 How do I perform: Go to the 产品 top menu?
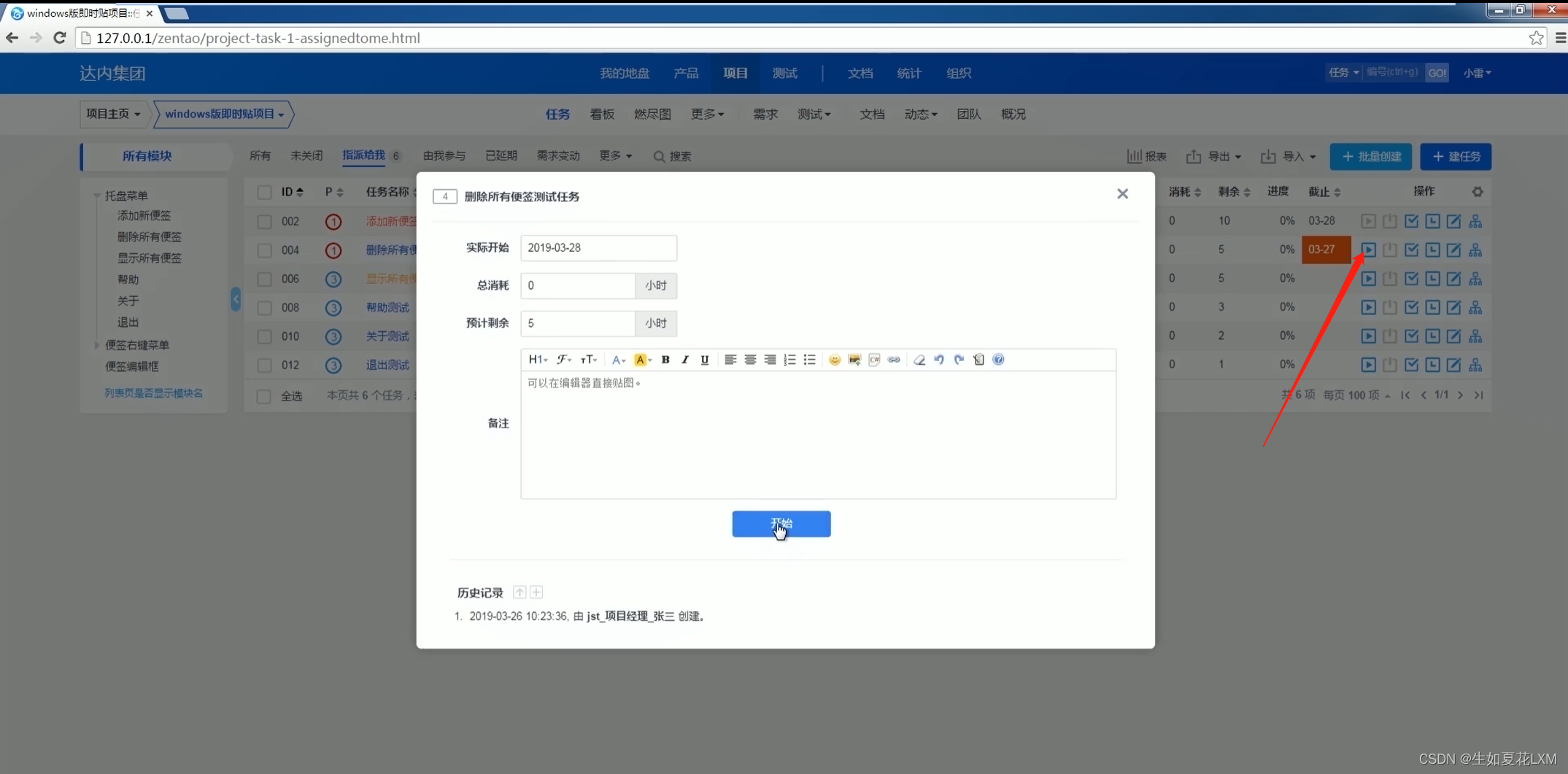(x=686, y=73)
